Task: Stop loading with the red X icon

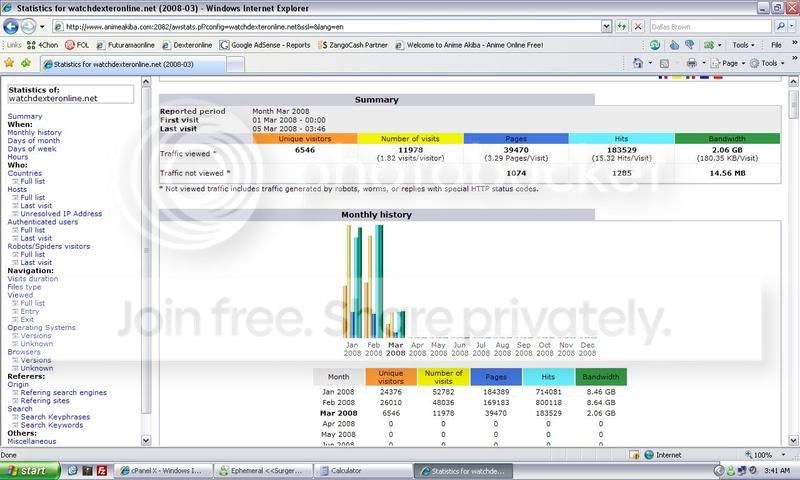Action: [x=638, y=27]
